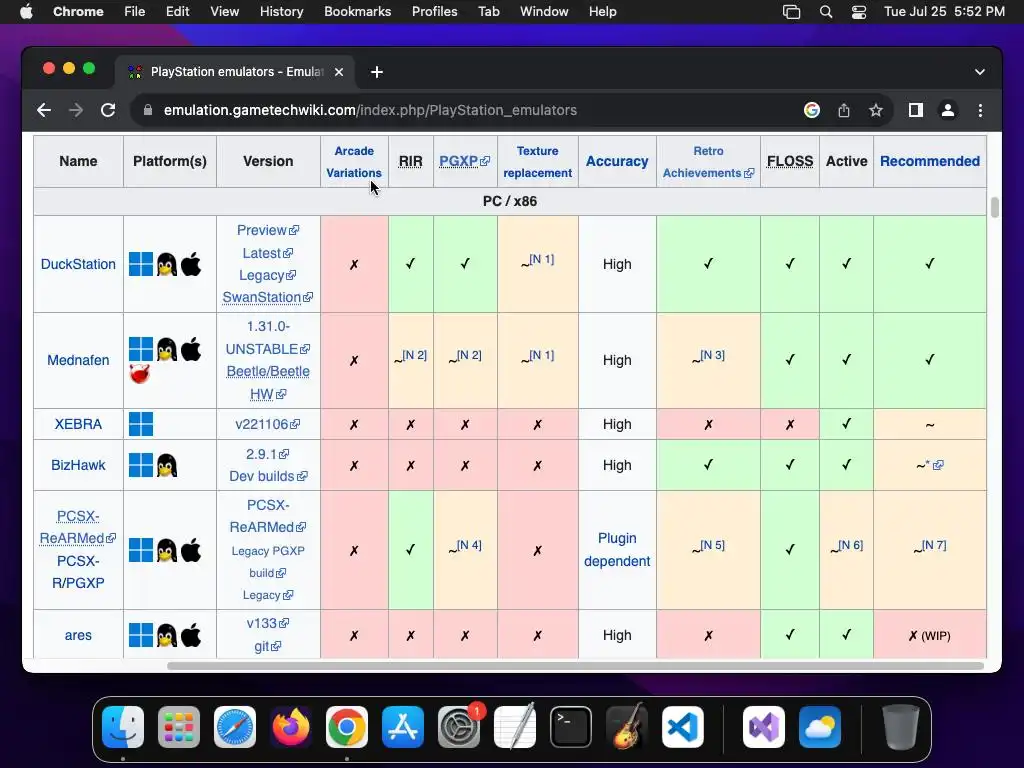Screen dimensions: 1024x768
Task: Open the weather cloud app in dock
Action: coord(820,727)
